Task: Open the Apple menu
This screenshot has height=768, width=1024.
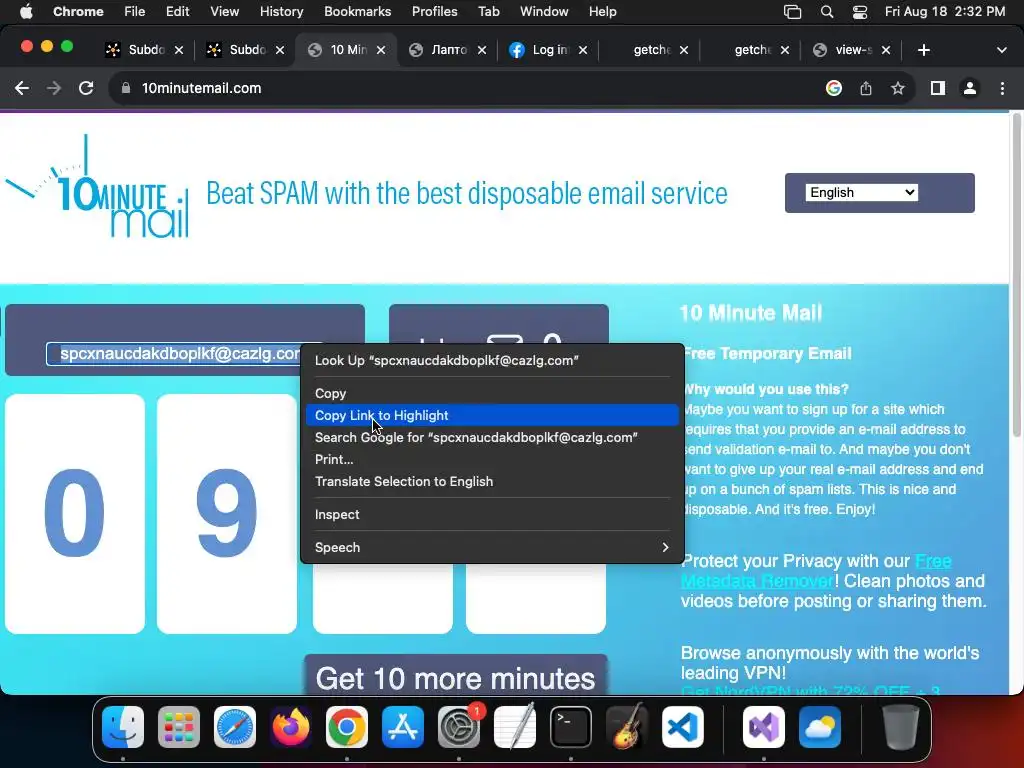Action: pos(26,12)
